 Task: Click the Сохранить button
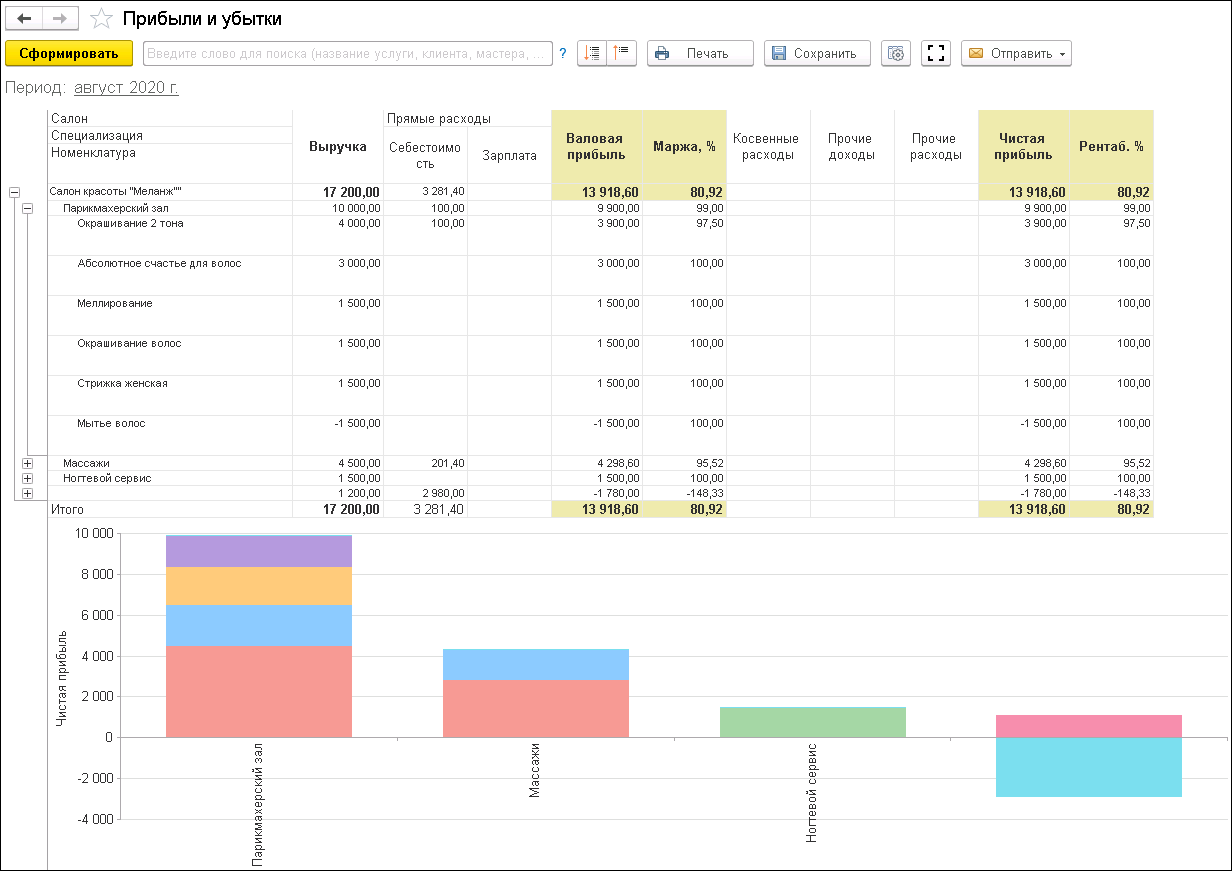pyautogui.click(x=817, y=54)
